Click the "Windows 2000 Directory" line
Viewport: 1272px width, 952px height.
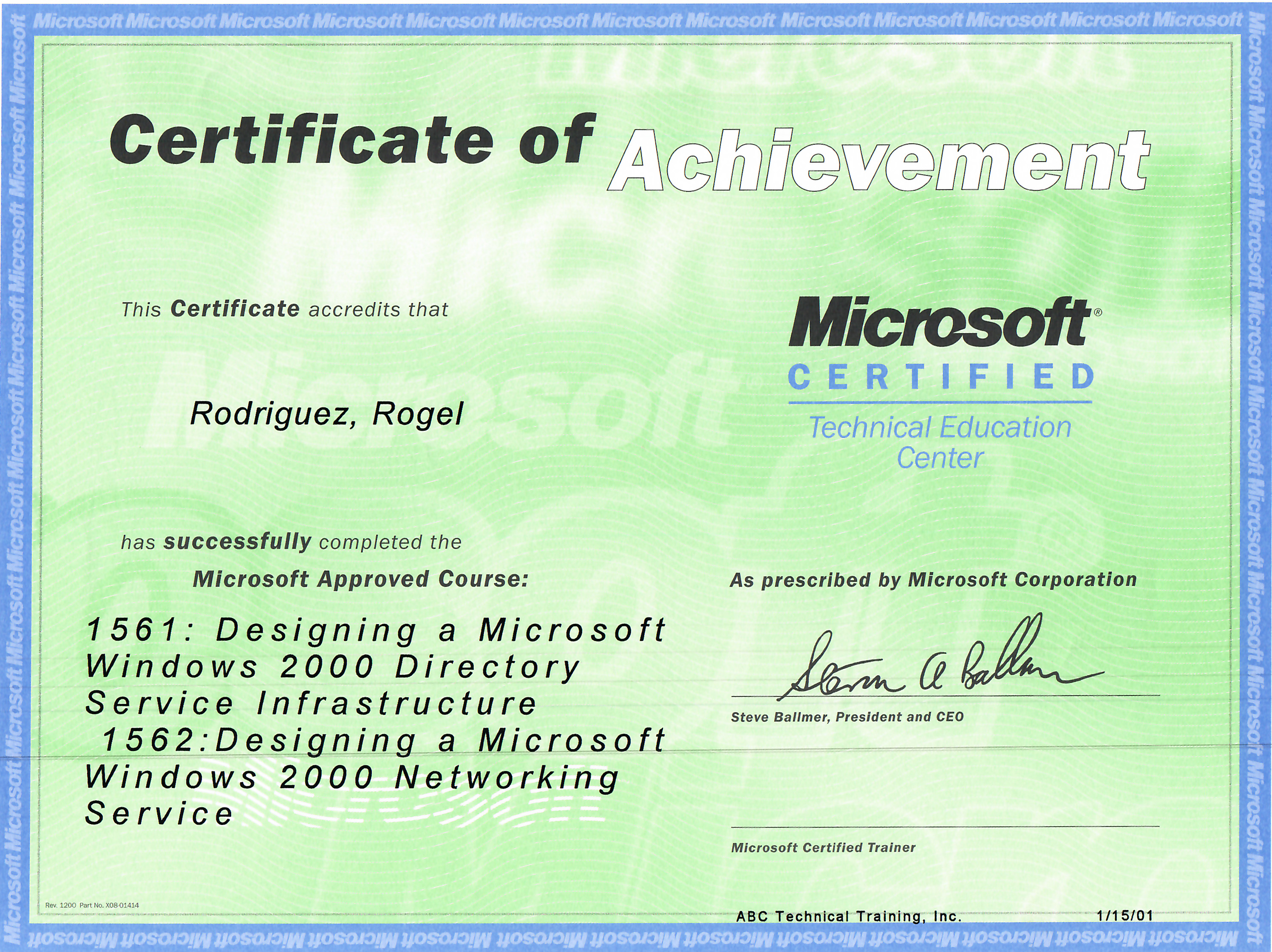point(333,667)
